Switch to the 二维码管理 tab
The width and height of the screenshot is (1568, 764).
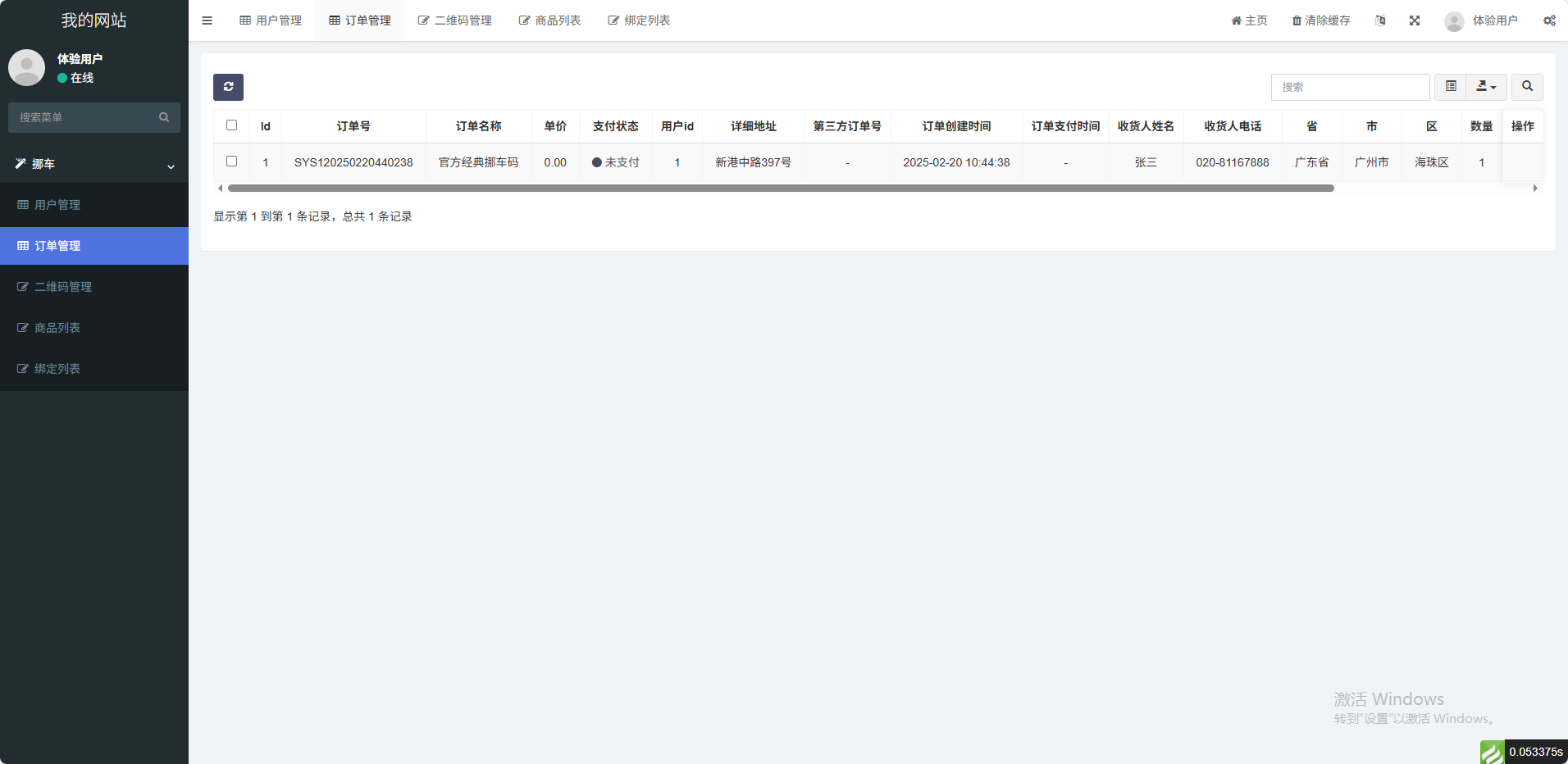click(455, 20)
